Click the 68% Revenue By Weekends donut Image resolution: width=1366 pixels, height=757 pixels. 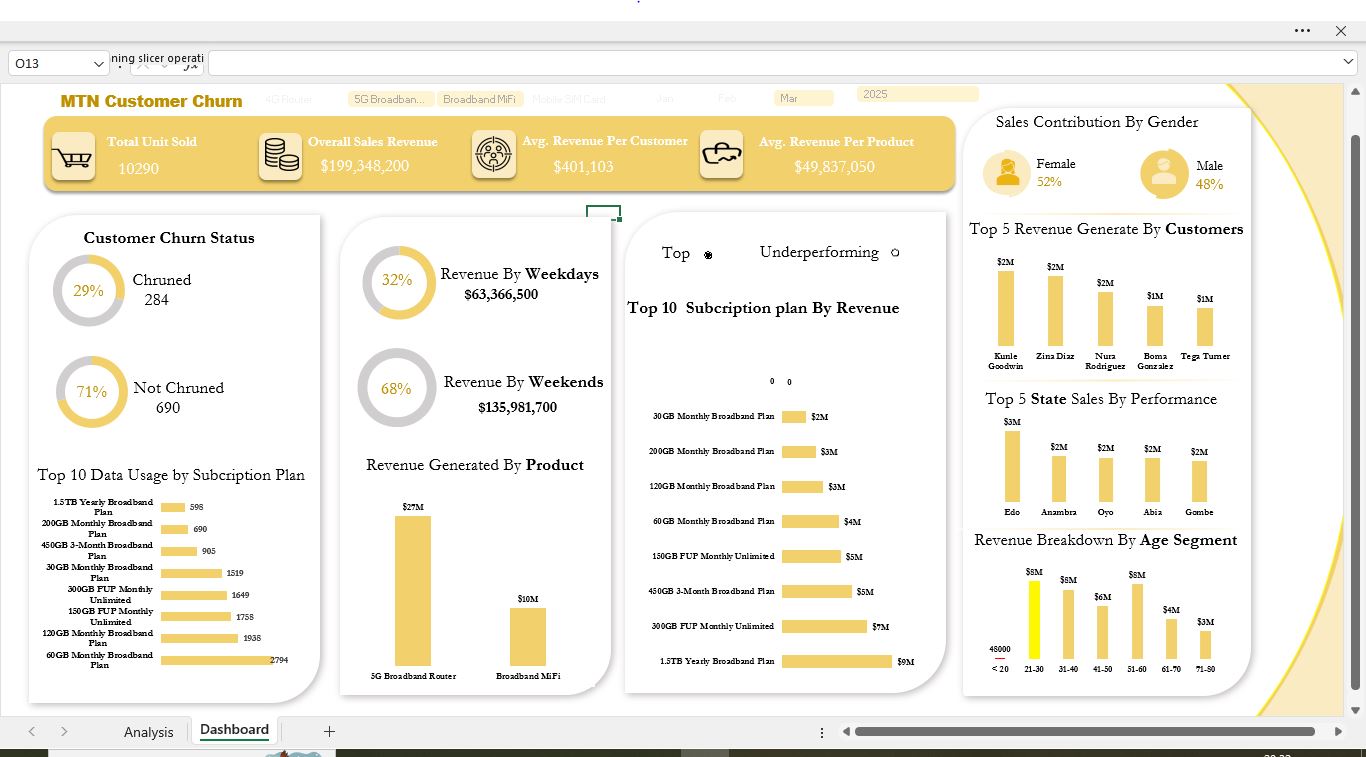point(397,388)
